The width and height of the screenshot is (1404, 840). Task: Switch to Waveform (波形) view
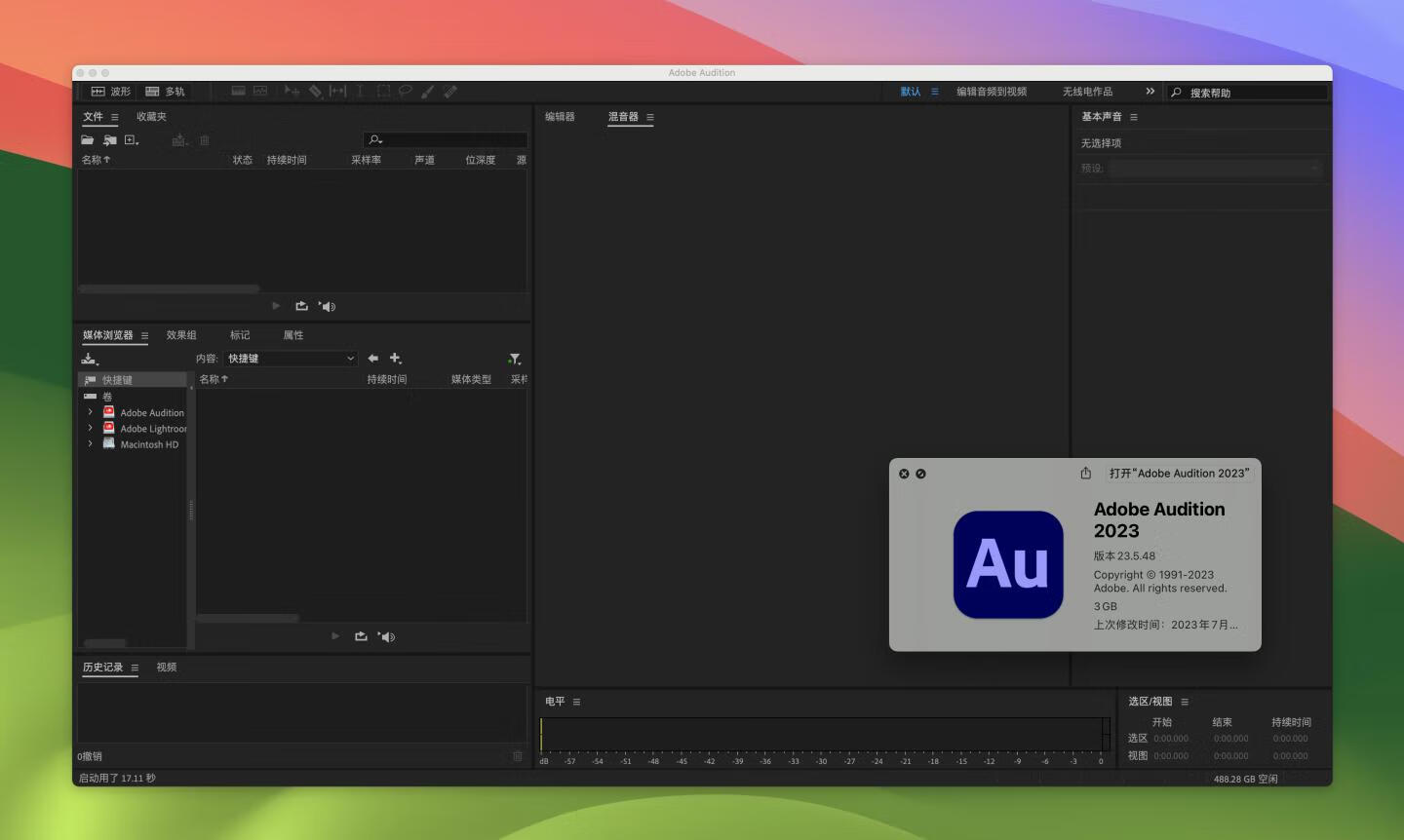coord(110,92)
